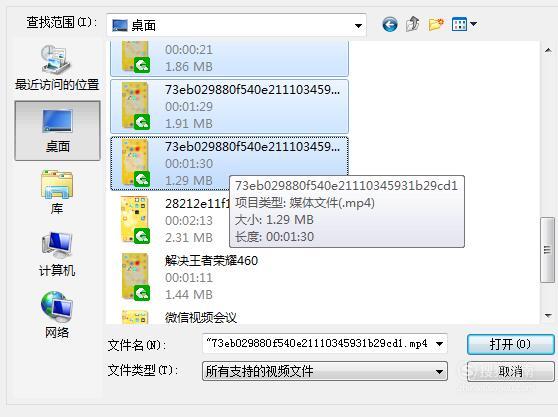Click the Open (打开) button
This screenshot has width=558, height=417.
tap(510, 344)
